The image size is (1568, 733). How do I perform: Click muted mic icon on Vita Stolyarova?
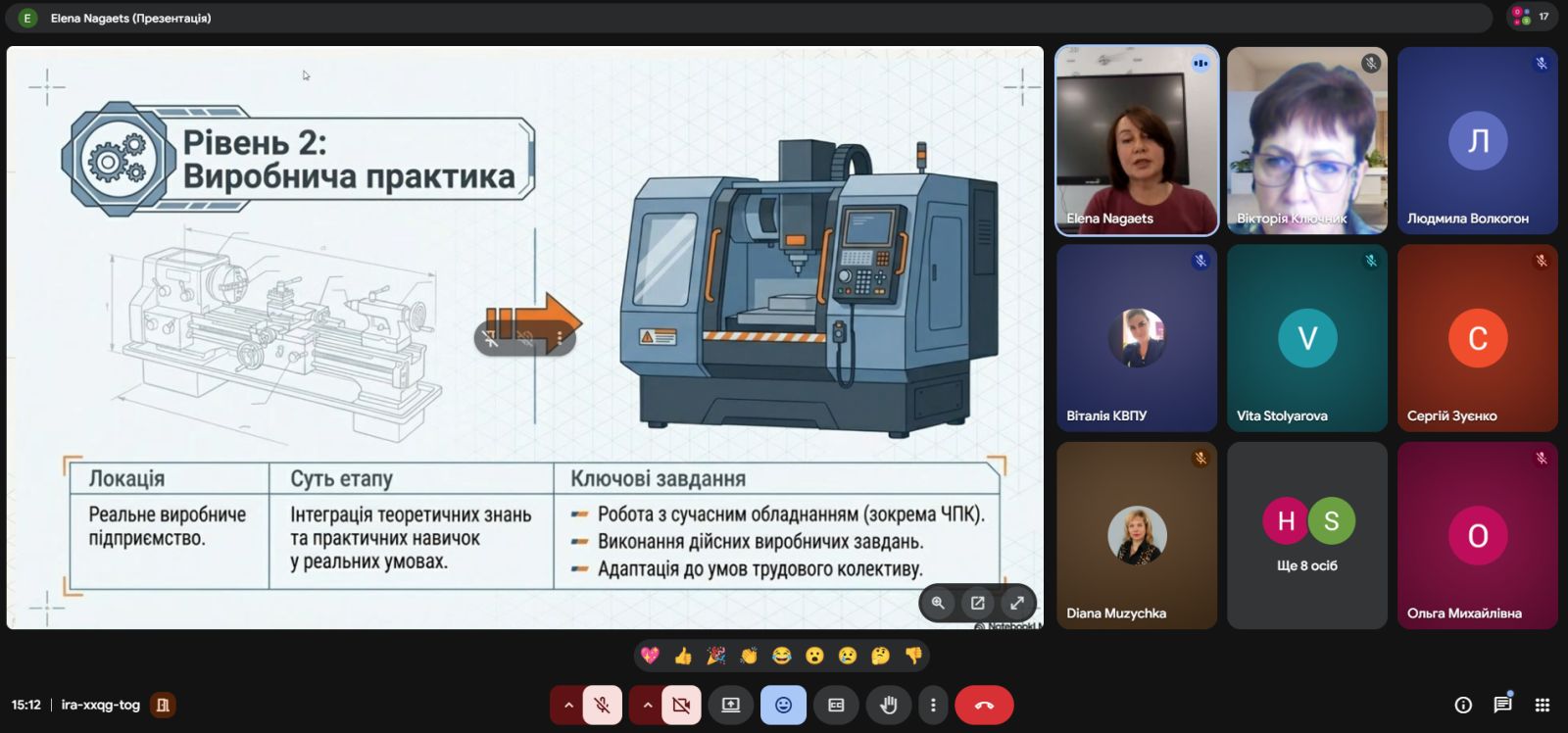click(1371, 261)
